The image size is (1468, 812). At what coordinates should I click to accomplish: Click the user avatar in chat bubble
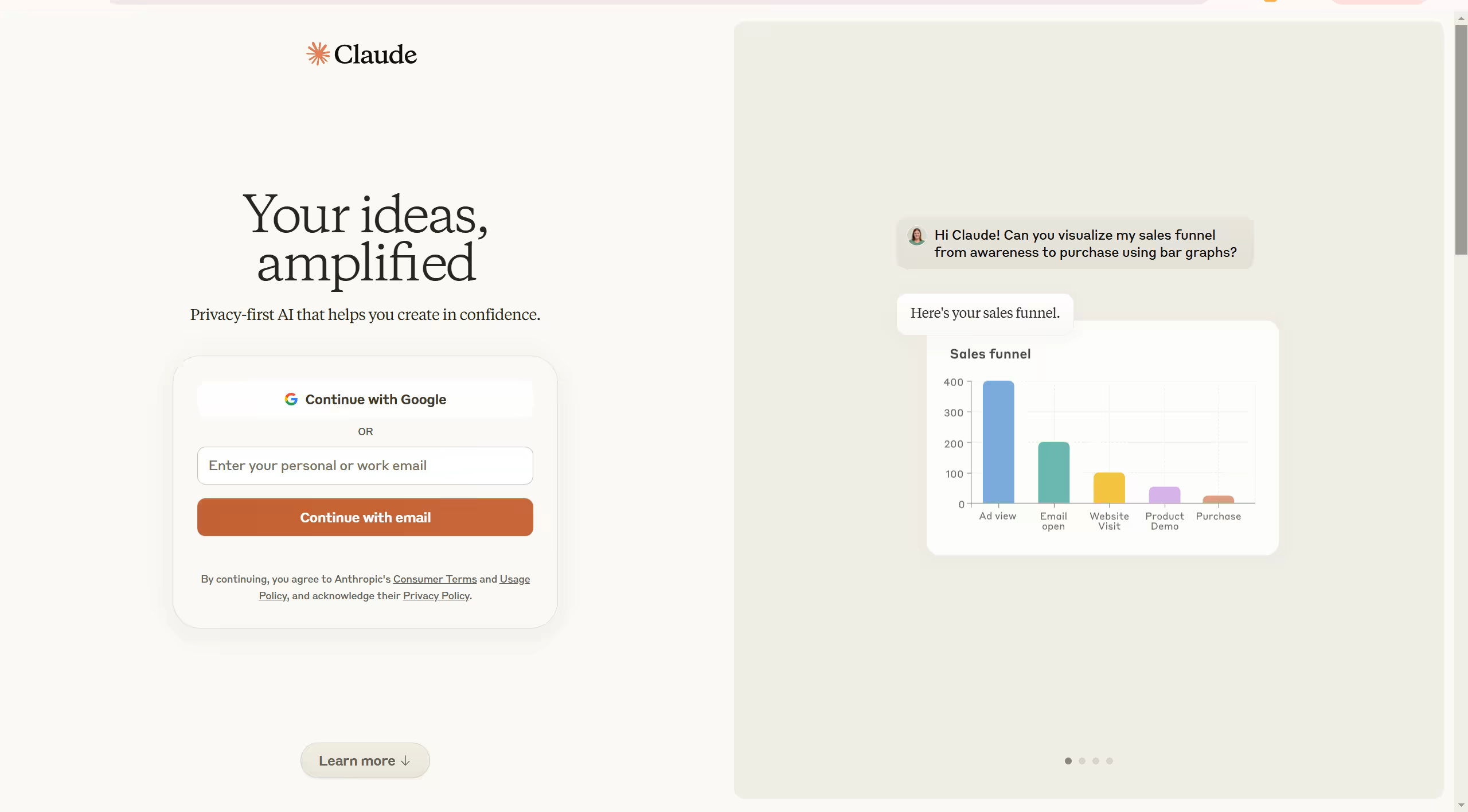point(916,236)
